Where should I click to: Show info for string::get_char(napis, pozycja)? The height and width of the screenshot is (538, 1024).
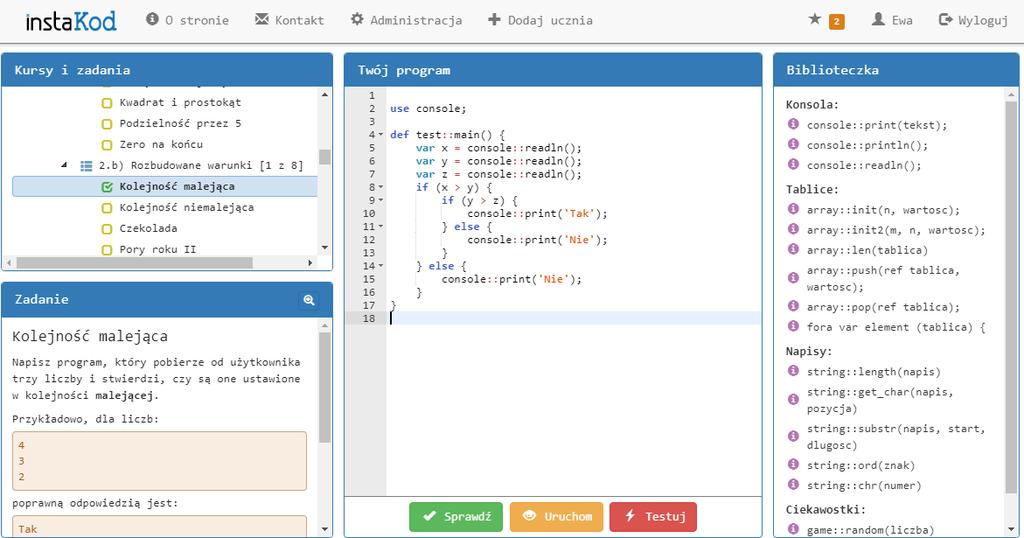[x=793, y=400]
